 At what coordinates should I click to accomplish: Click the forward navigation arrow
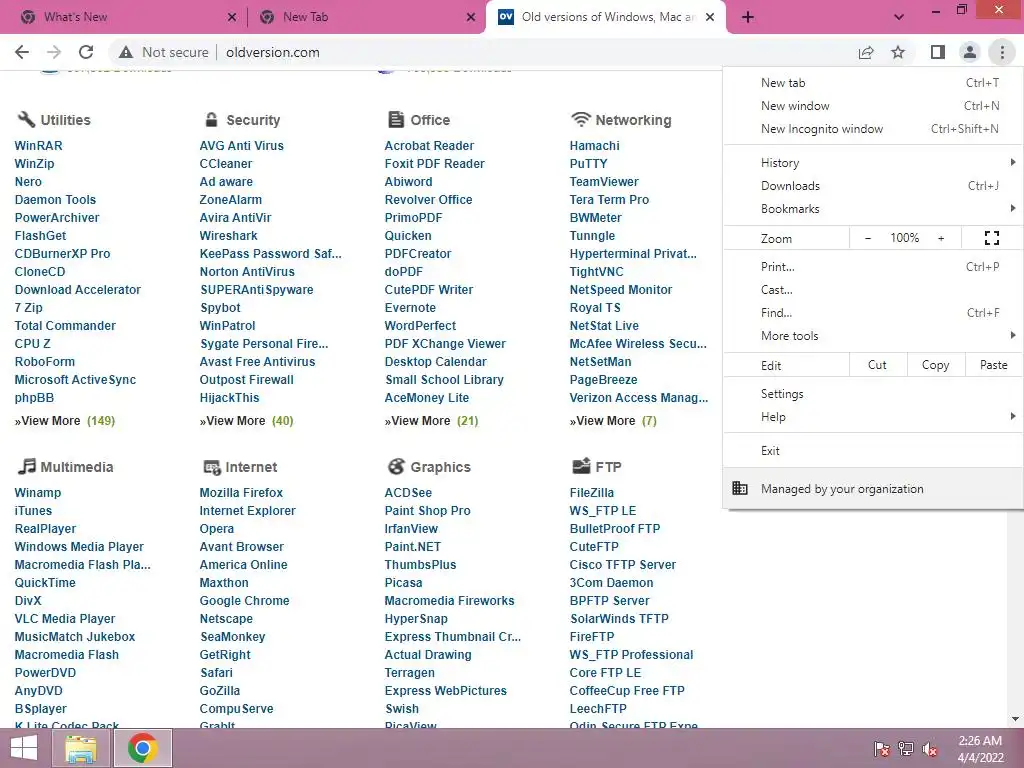click(x=54, y=52)
